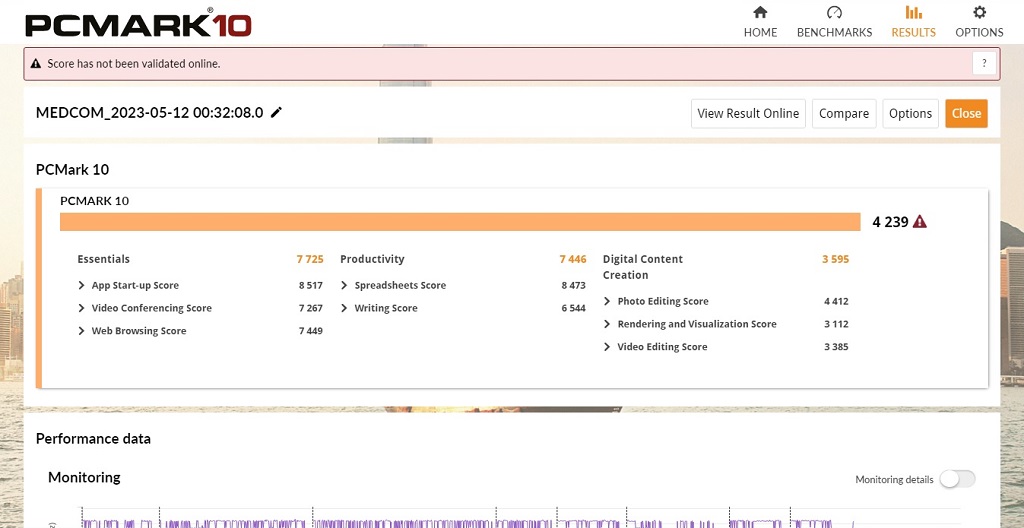
Task: Click the value 7 449
Action: (311, 331)
